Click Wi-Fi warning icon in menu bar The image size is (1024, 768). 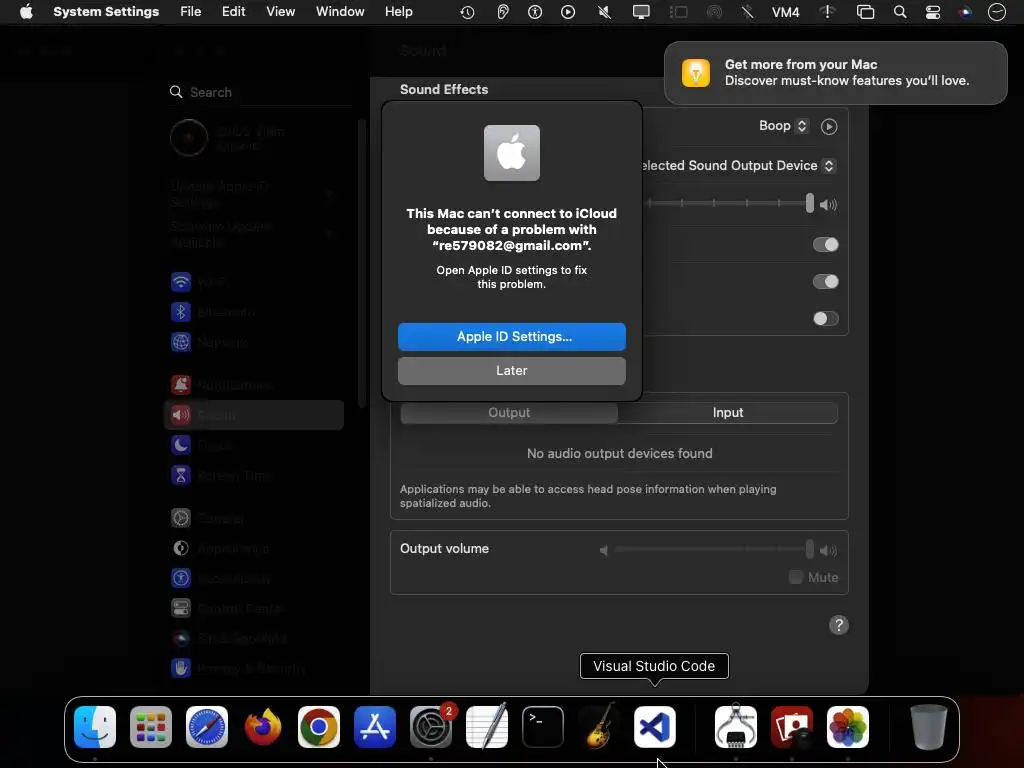(x=827, y=12)
